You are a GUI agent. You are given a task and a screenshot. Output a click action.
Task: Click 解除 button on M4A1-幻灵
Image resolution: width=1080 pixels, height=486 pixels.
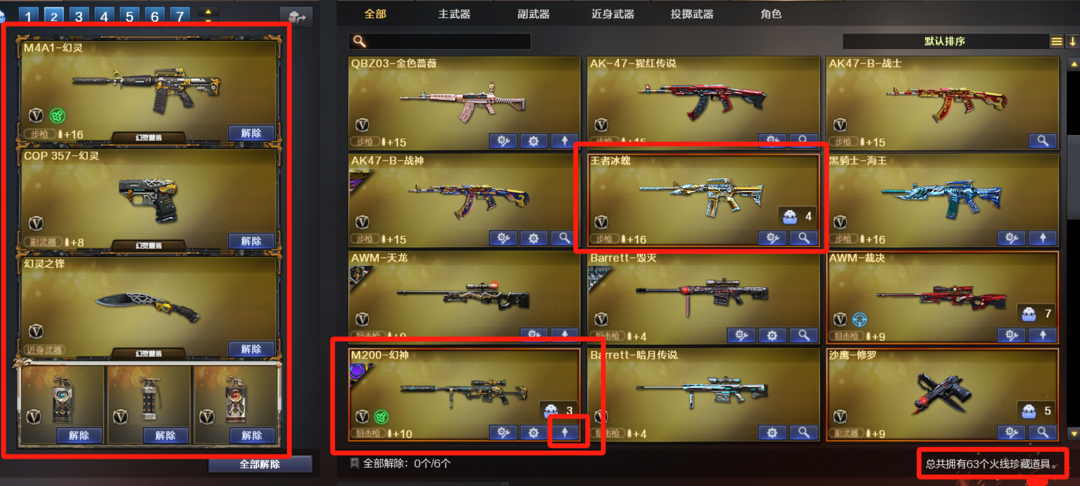coord(251,133)
